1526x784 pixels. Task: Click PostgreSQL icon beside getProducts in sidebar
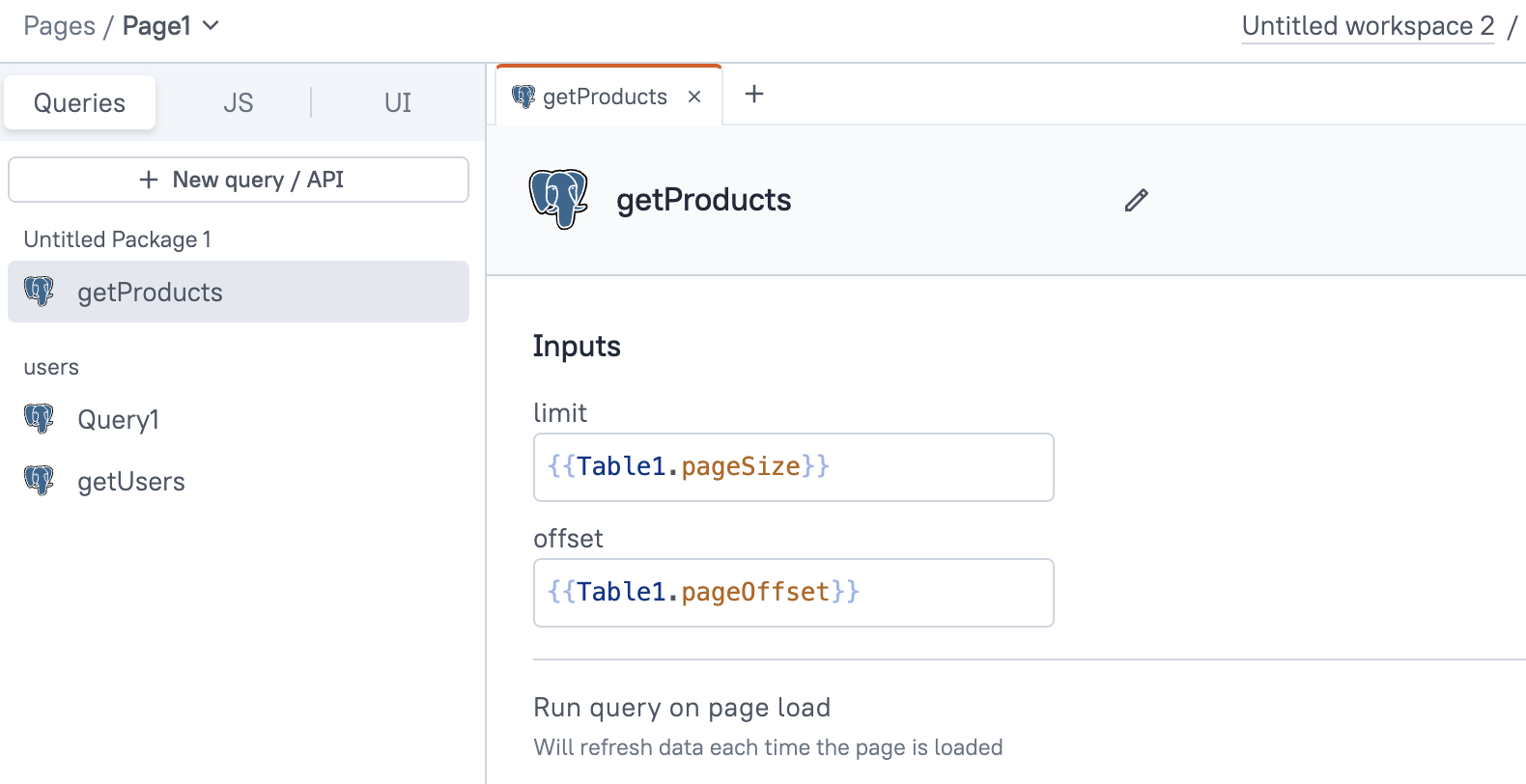point(39,292)
